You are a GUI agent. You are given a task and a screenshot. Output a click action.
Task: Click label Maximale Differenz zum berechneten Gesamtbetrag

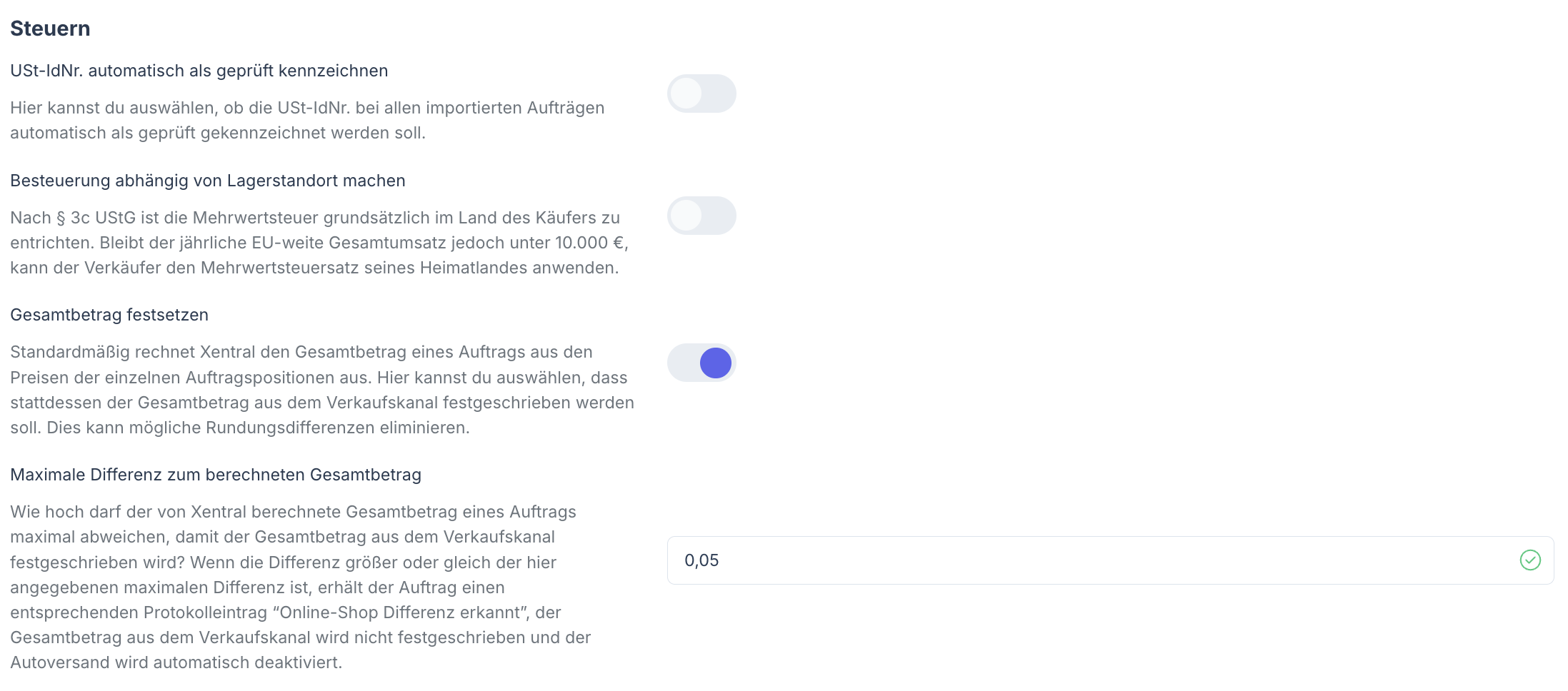click(216, 475)
